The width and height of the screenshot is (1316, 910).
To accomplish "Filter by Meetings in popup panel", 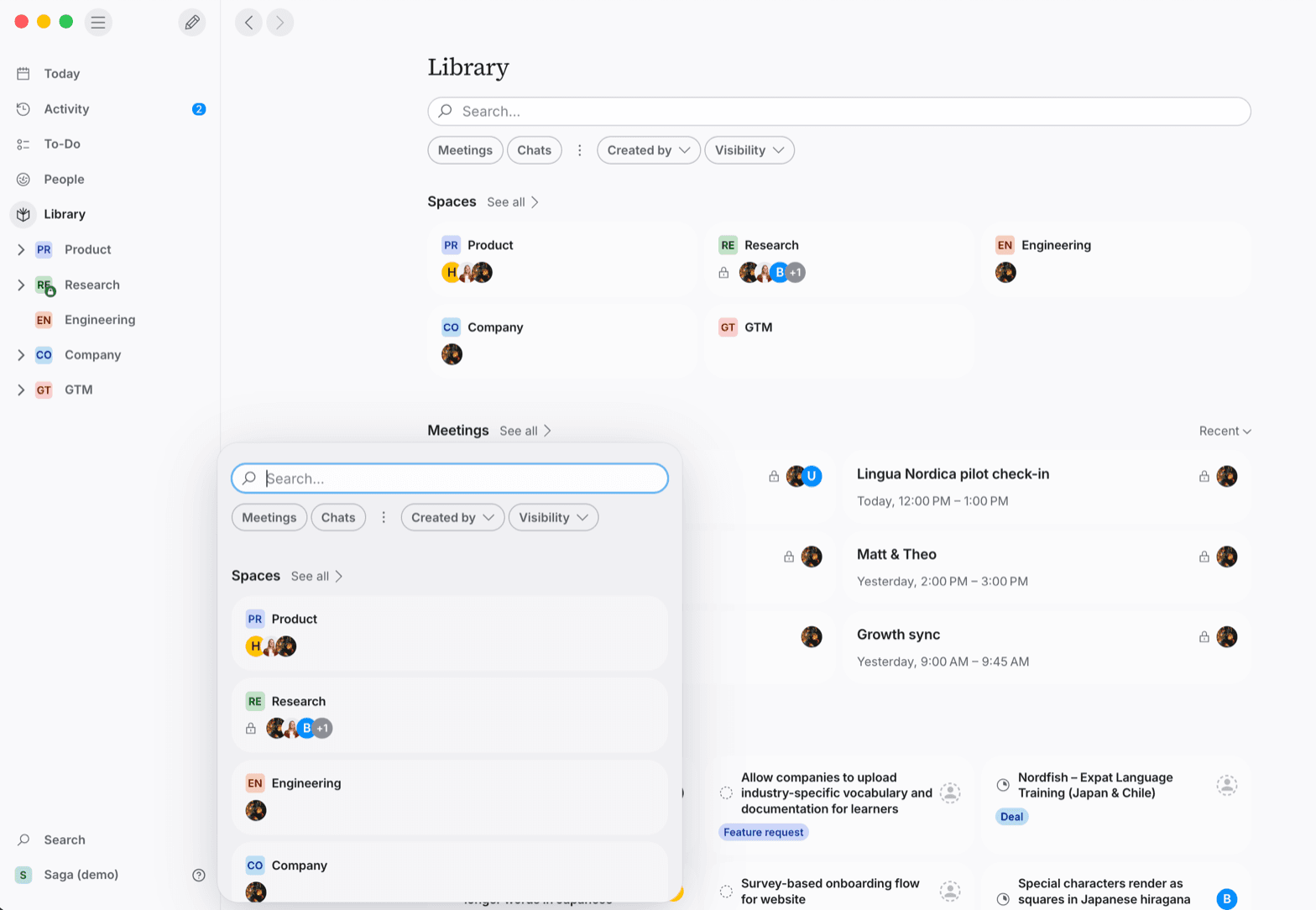I will click(x=269, y=518).
